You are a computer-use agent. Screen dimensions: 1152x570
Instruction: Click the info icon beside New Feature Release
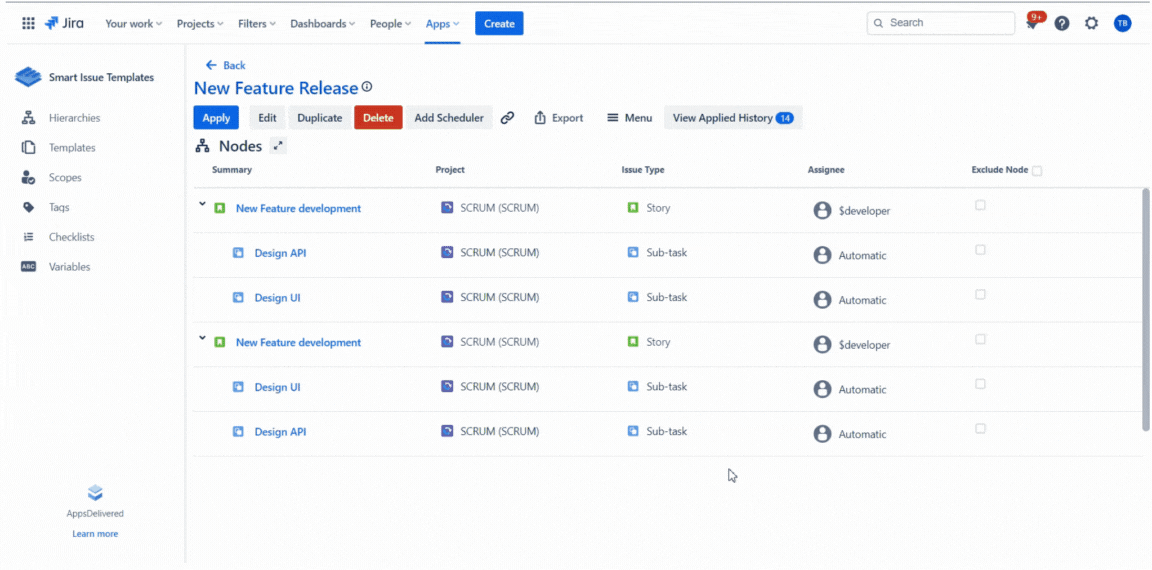pos(367,88)
